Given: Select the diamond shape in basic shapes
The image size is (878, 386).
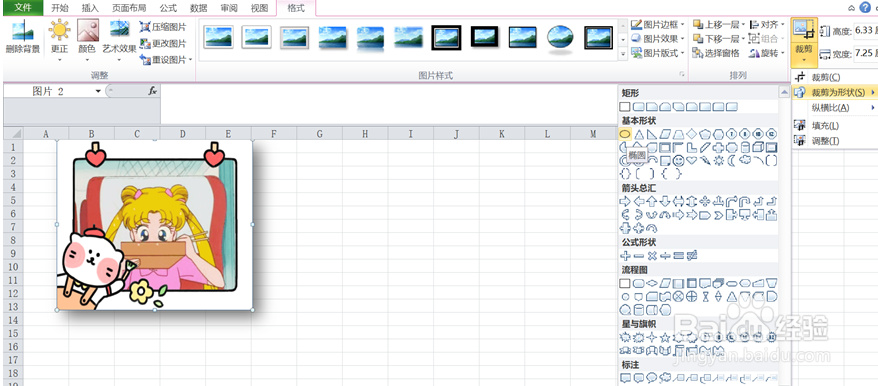Looking at the screenshot, I should 692,134.
